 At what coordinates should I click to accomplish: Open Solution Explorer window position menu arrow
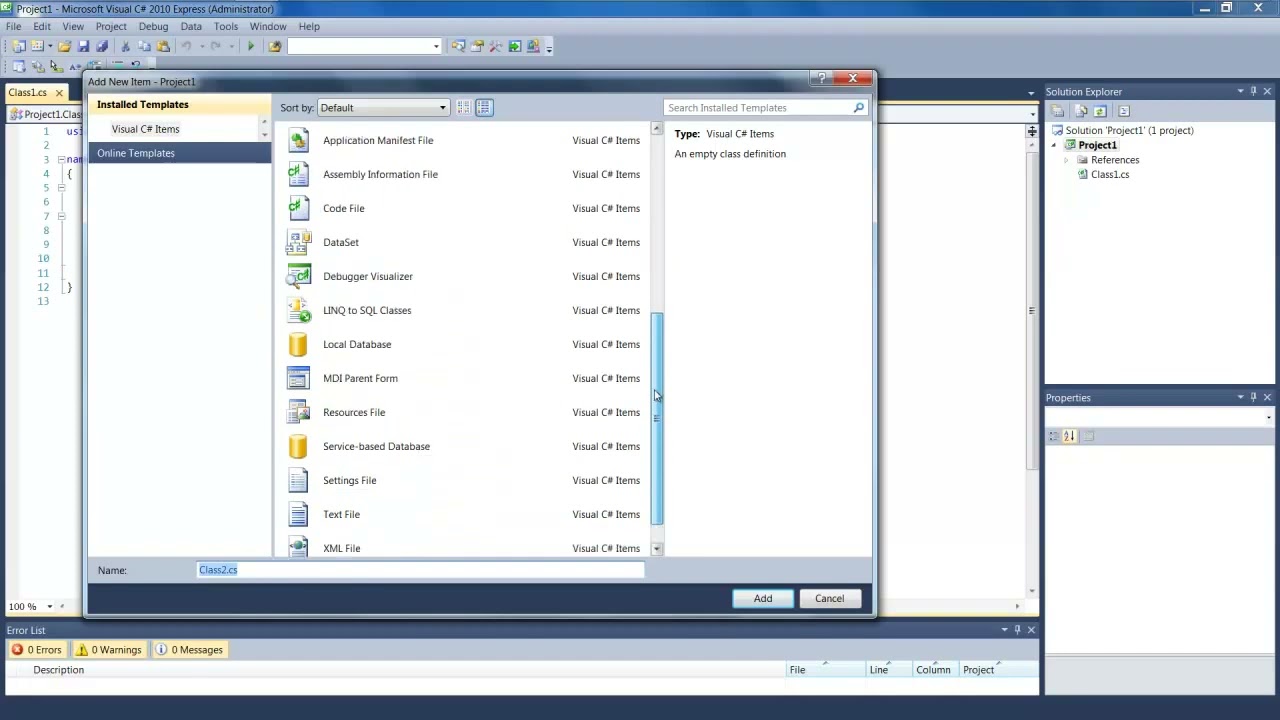coord(1240,91)
